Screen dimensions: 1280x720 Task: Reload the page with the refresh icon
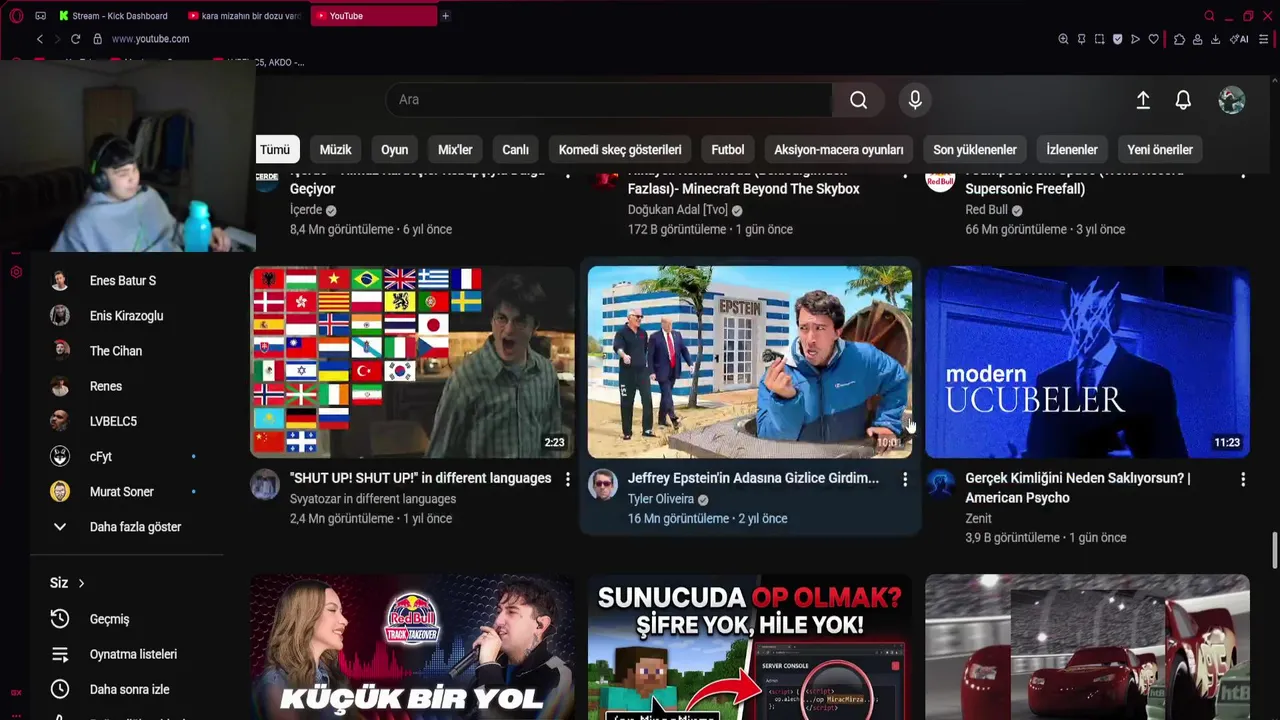point(75,39)
